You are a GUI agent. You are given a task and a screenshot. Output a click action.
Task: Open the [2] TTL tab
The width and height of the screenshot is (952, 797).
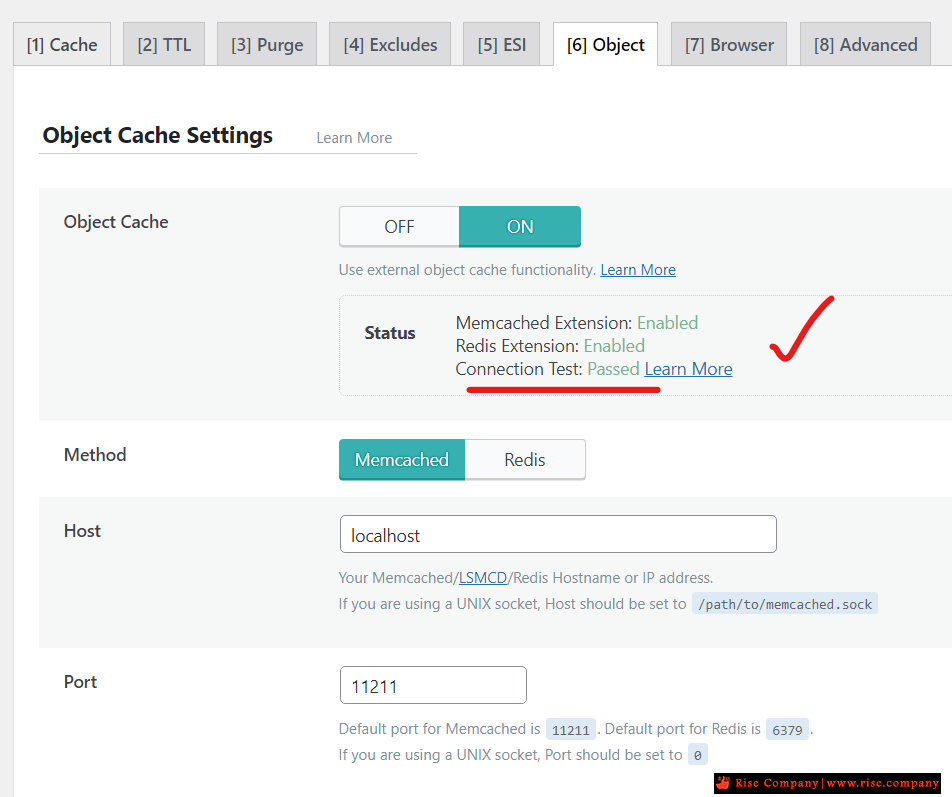coord(164,44)
